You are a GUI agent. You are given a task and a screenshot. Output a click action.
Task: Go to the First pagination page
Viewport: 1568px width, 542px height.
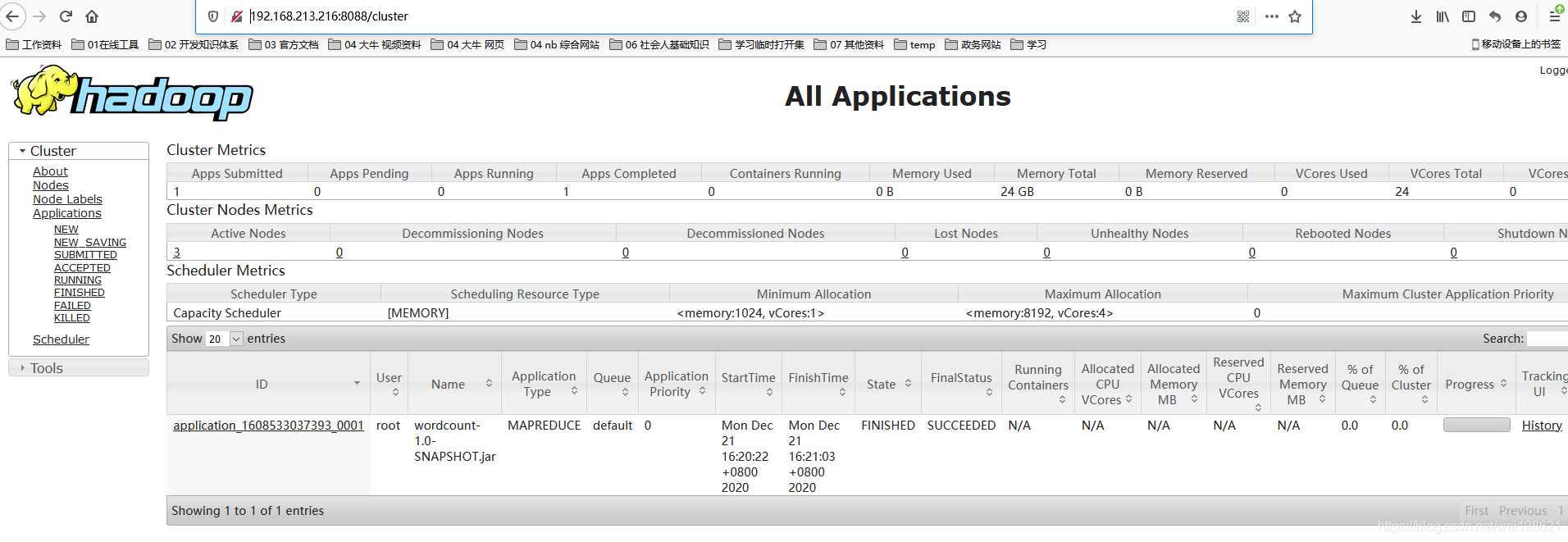pyautogui.click(x=1476, y=511)
